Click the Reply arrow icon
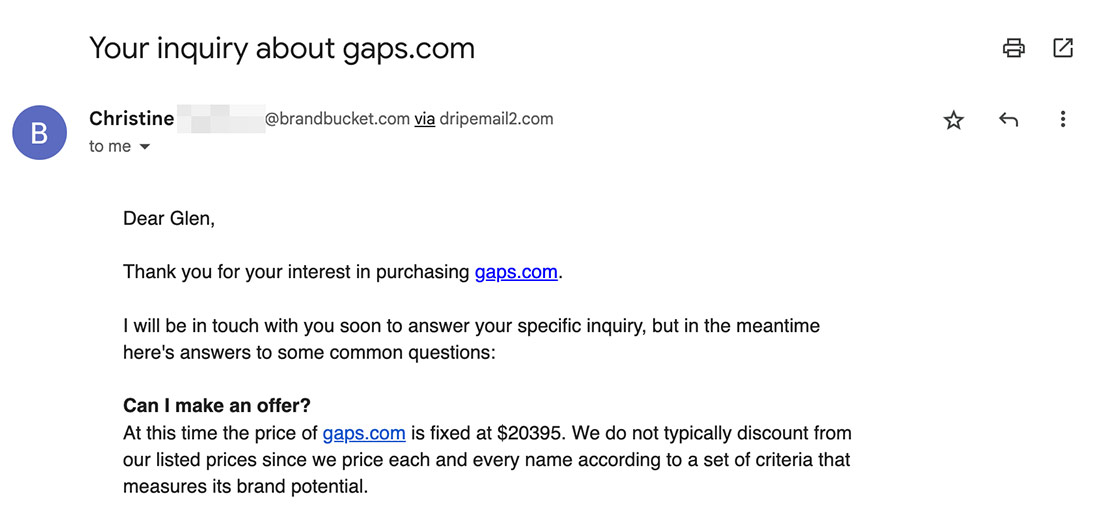 (x=1008, y=120)
